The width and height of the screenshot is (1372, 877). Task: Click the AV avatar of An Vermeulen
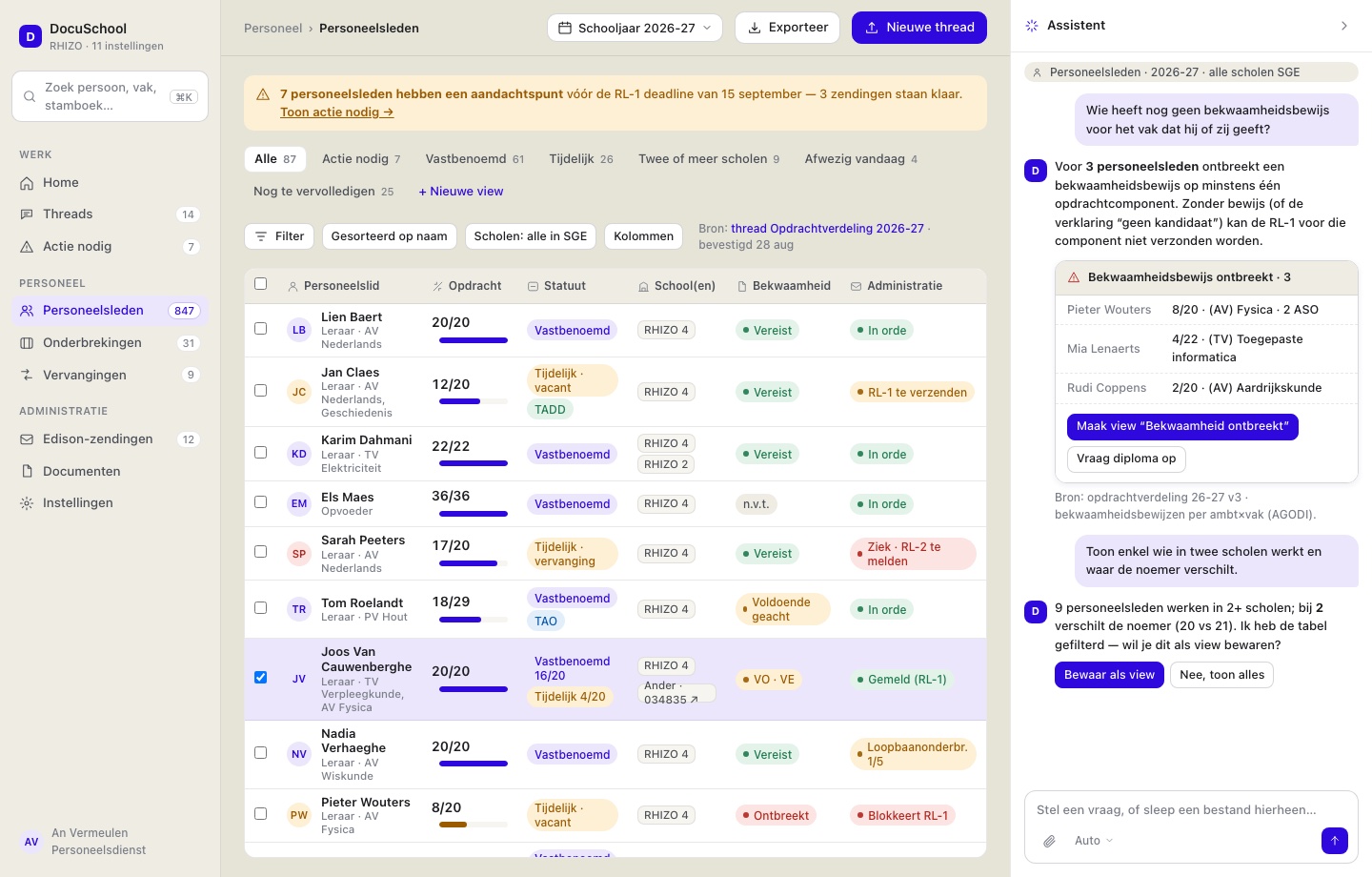point(31,842)
